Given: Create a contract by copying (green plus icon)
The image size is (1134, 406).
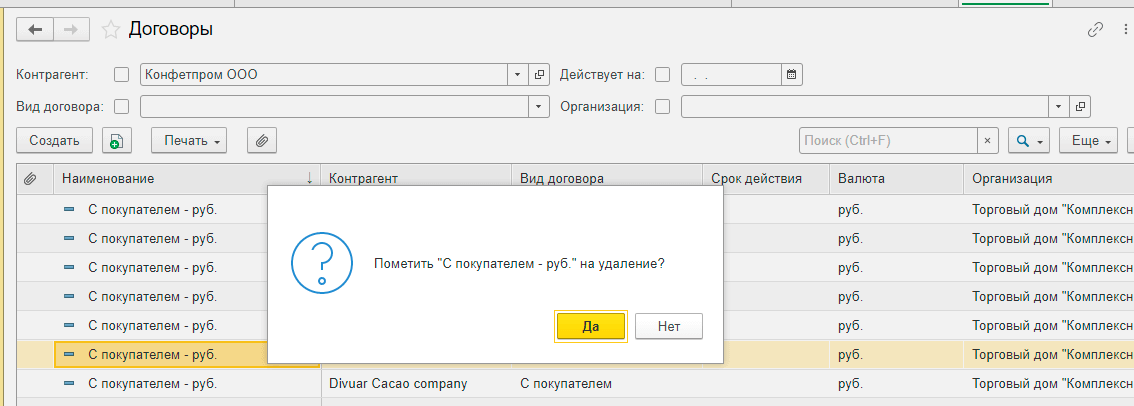Looking at the screenshot, I should [116, 140].
